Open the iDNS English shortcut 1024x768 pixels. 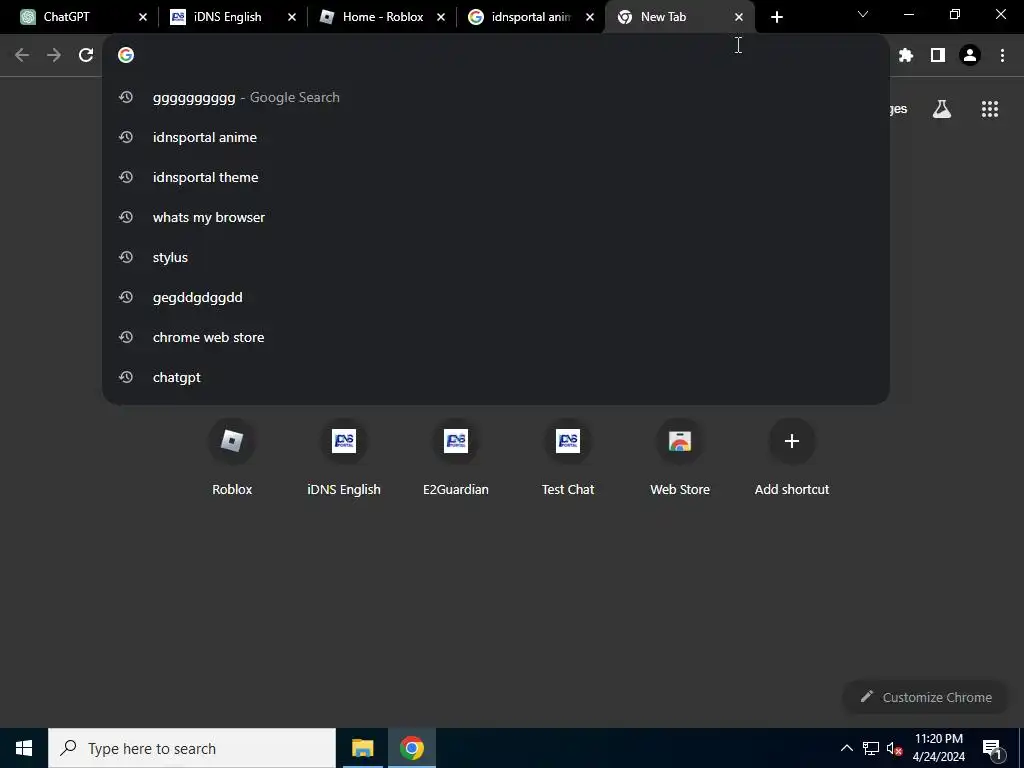click(344, 457)
